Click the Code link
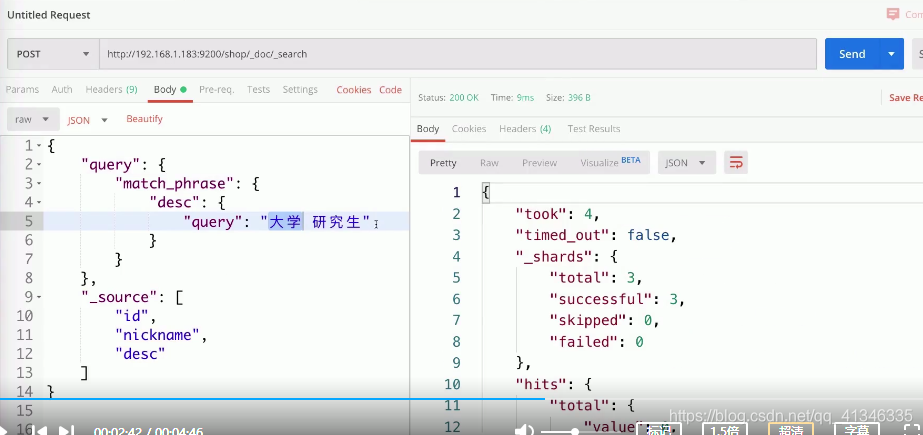The height and width of the screenshot is (435, 923). point(390,90)
